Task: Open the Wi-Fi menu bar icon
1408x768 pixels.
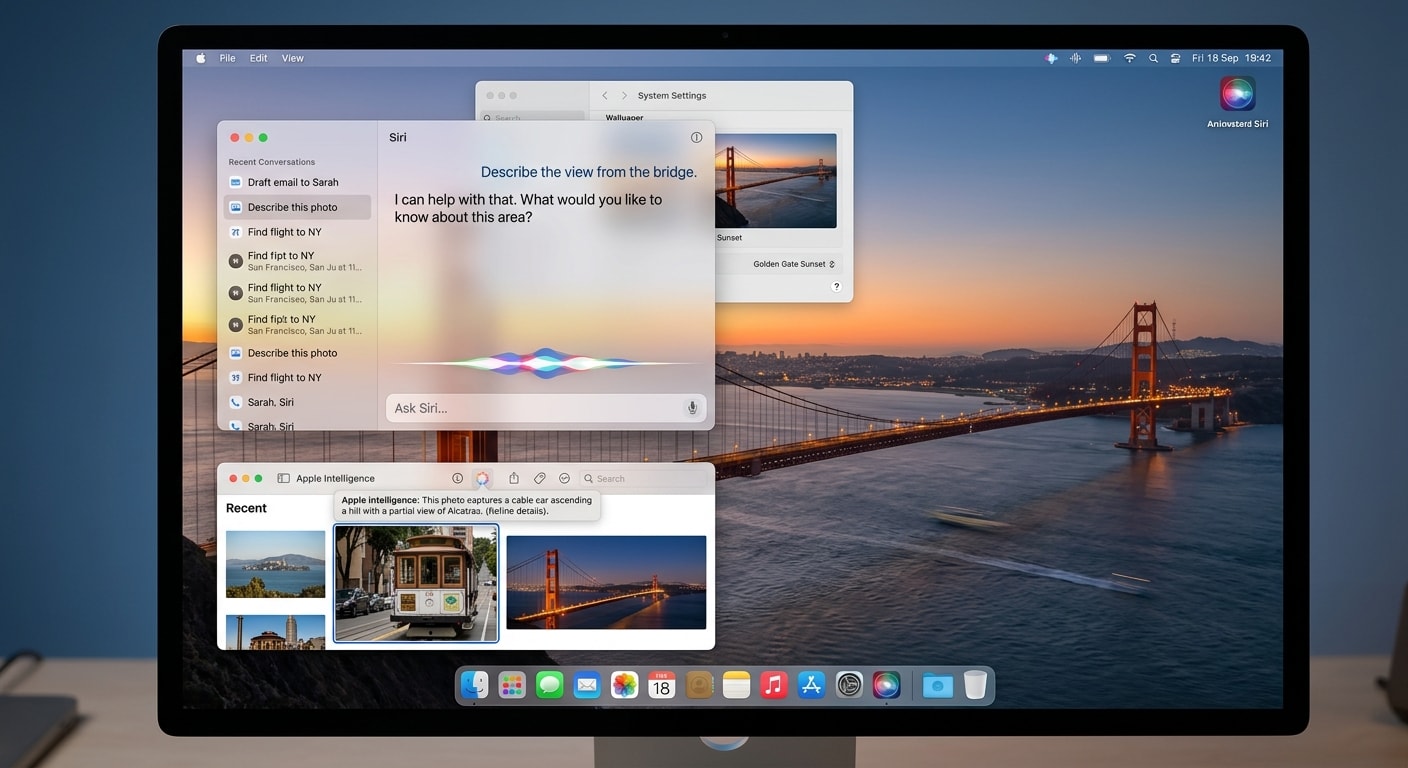Action: 1130,58
